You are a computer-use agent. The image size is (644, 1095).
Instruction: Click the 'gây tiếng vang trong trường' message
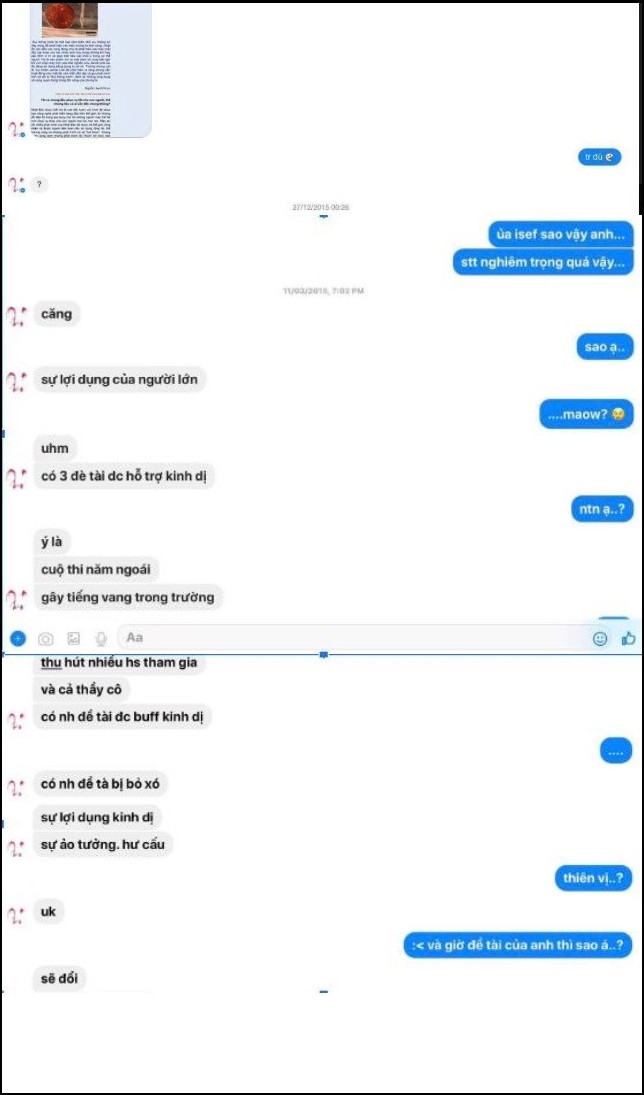pos(128,597)
